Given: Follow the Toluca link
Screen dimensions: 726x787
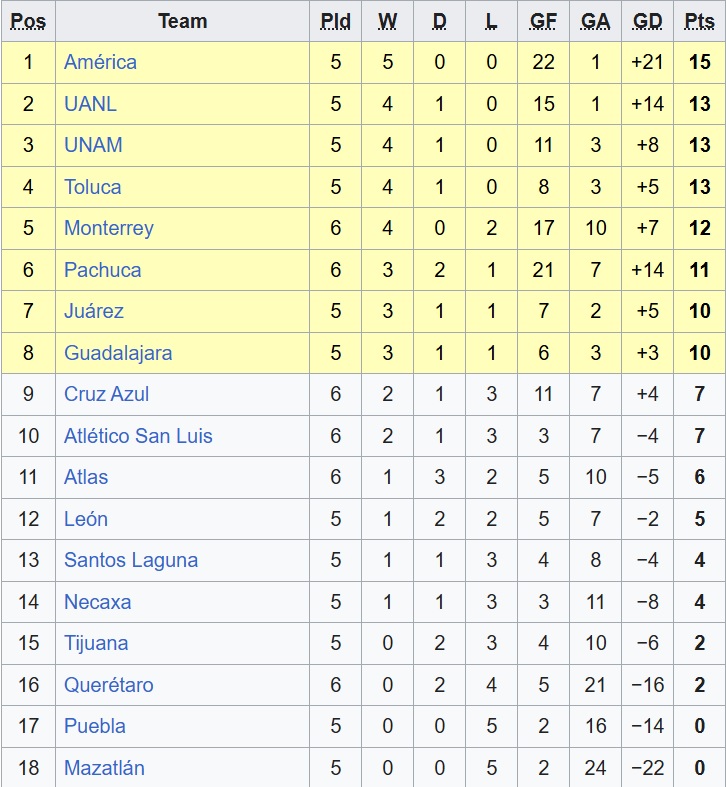Looking at the screenshot, I should pyautogui.click(x=92, y=187).
